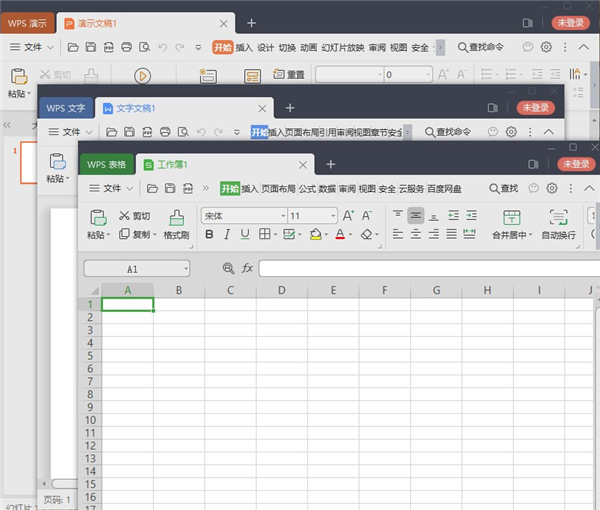This screenshot has width=600, height=510.
Task: Click the WPS 表格 home button
Action: coord(107,165)
